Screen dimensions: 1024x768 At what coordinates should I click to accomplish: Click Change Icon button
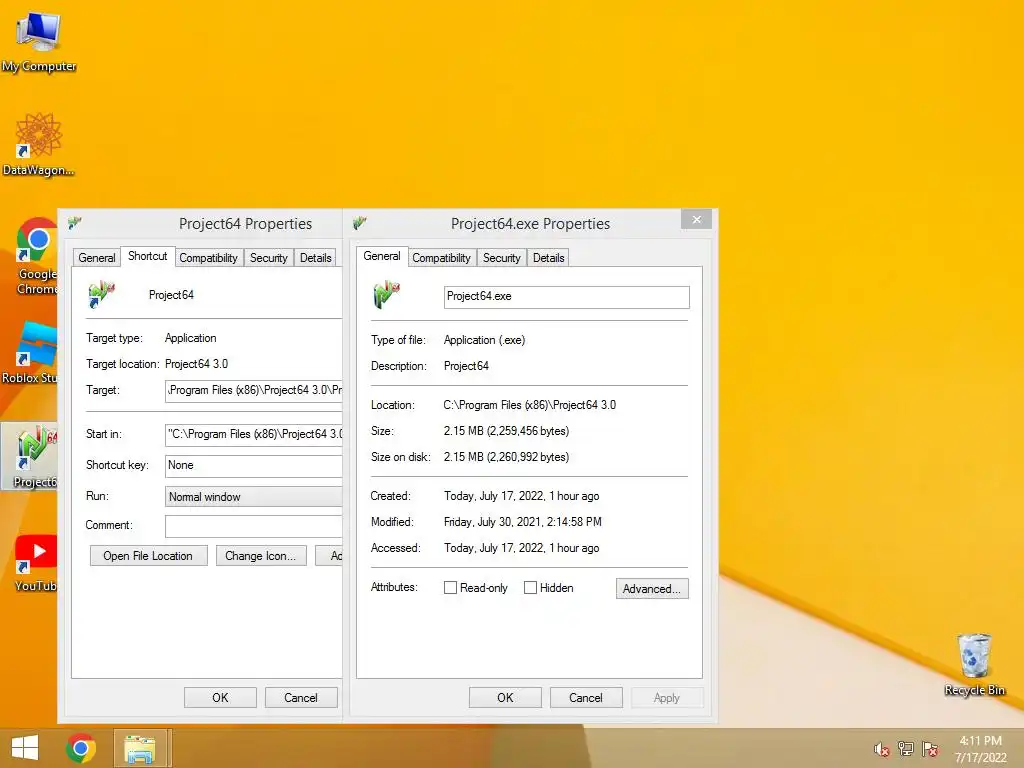pos(261,556)
